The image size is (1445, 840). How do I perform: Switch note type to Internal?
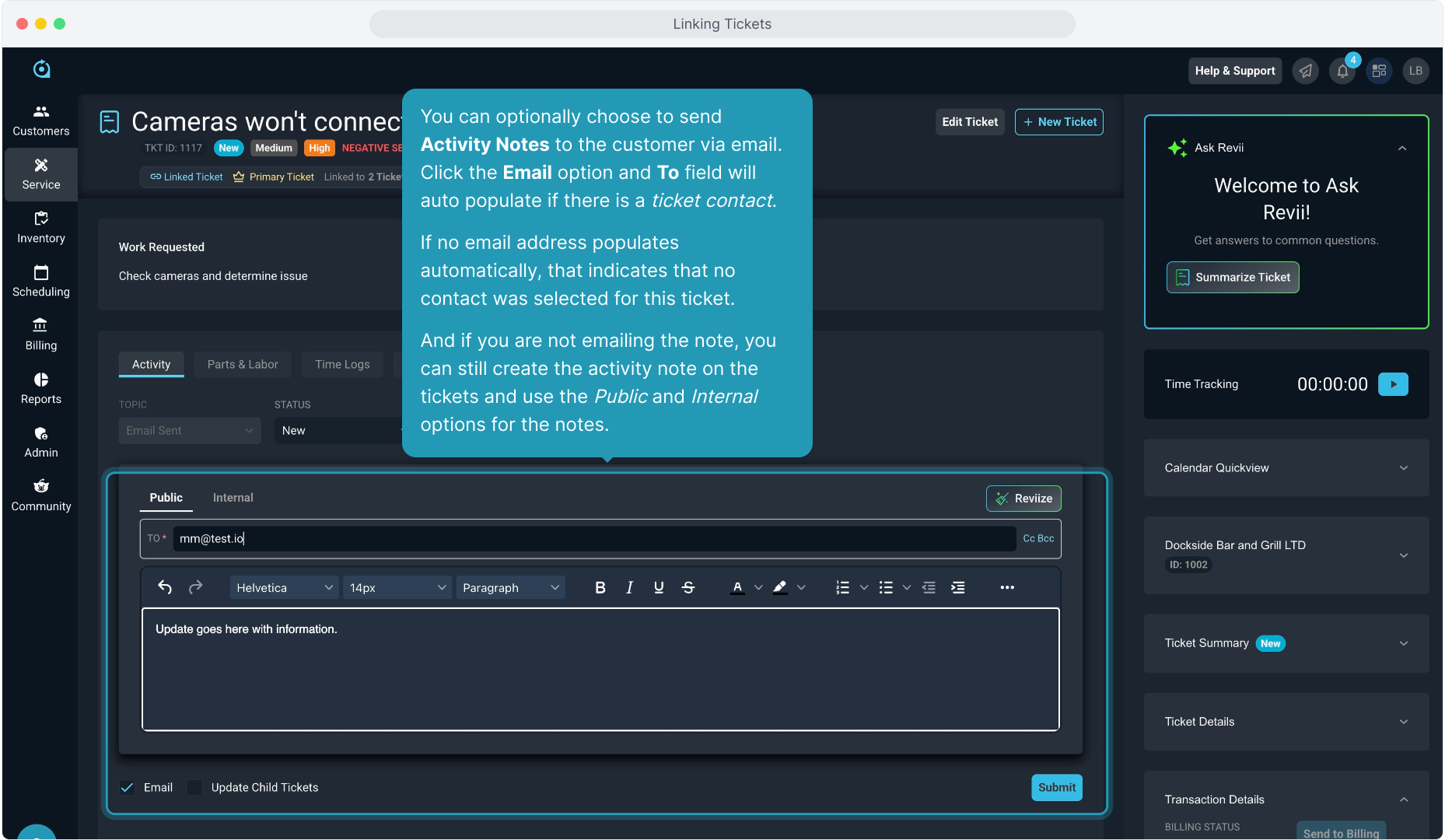pos(233,498)
